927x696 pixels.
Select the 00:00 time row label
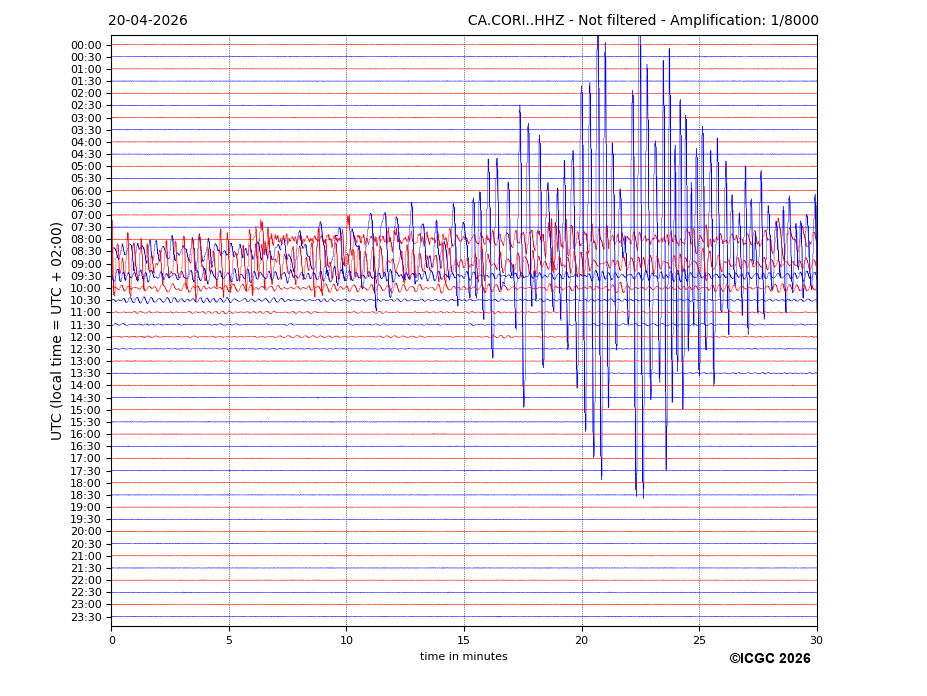coord(86,45)
